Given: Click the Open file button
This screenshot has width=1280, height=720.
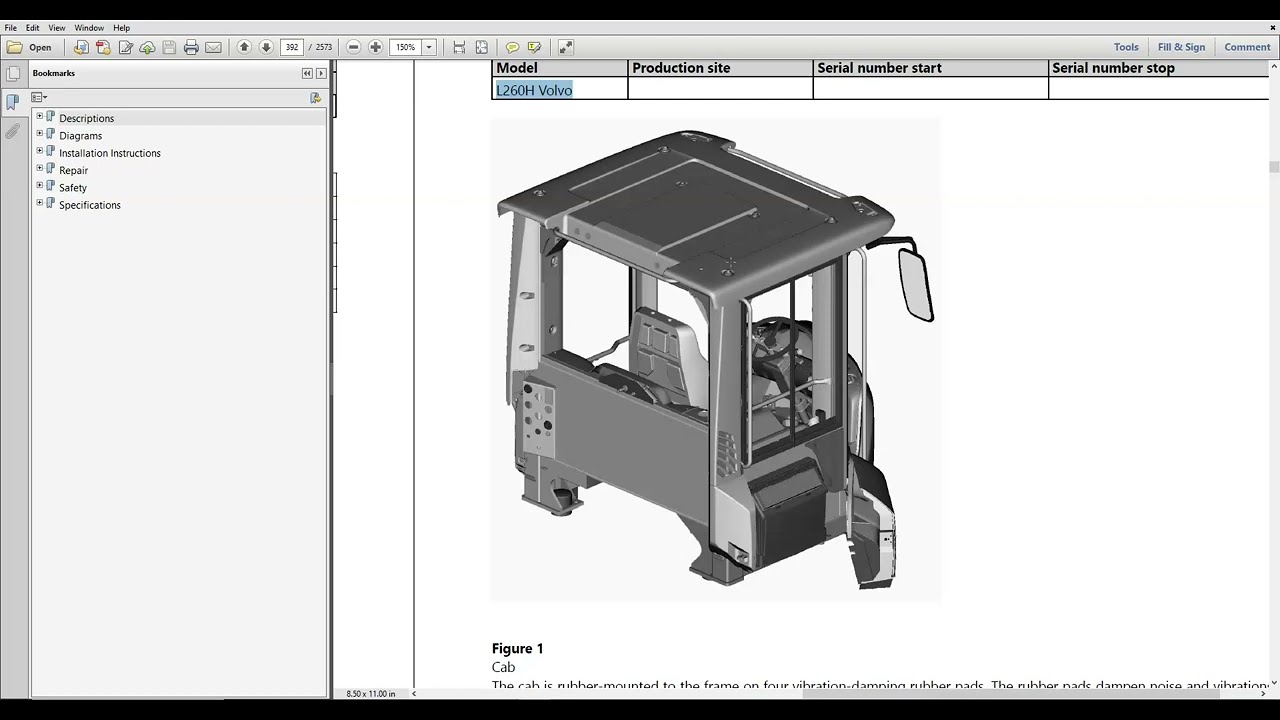Looking at the screenshot, I should (x=29, y=47).
